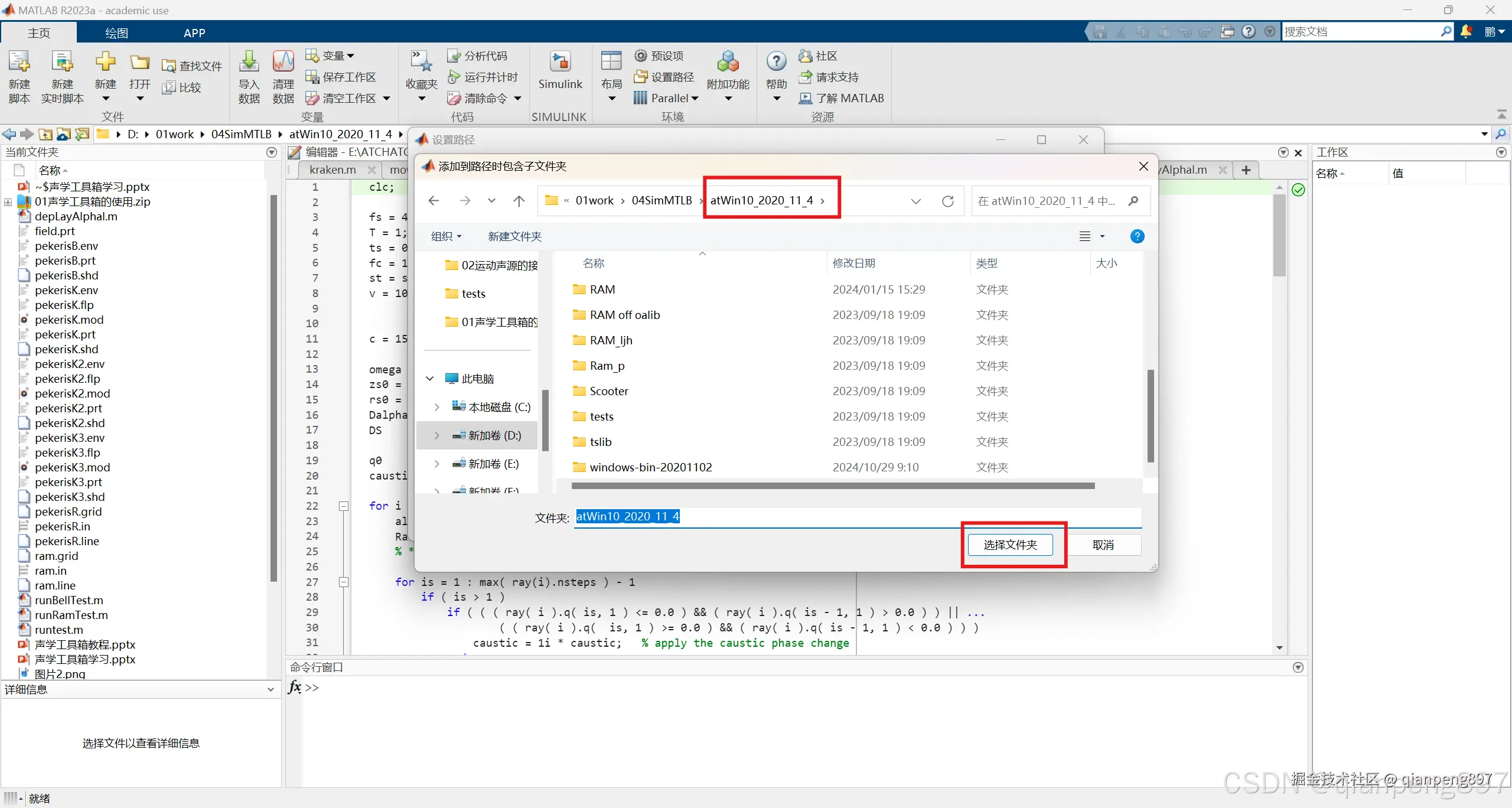1512x808 pixels.
Task: Click the 取消 button in dialog
Action: coord(1103,545)
